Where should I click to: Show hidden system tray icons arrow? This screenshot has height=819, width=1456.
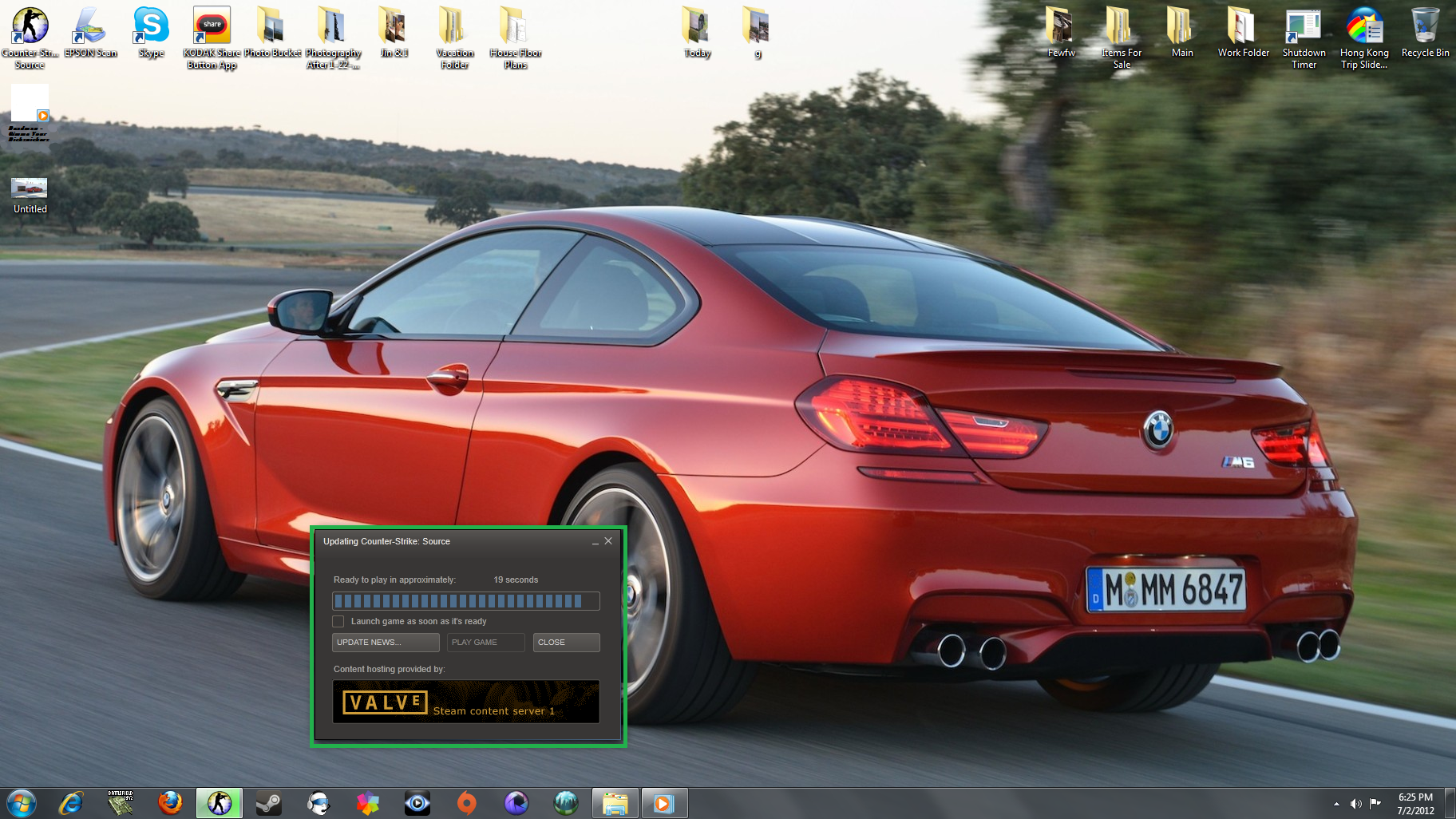coord(1336,804)
